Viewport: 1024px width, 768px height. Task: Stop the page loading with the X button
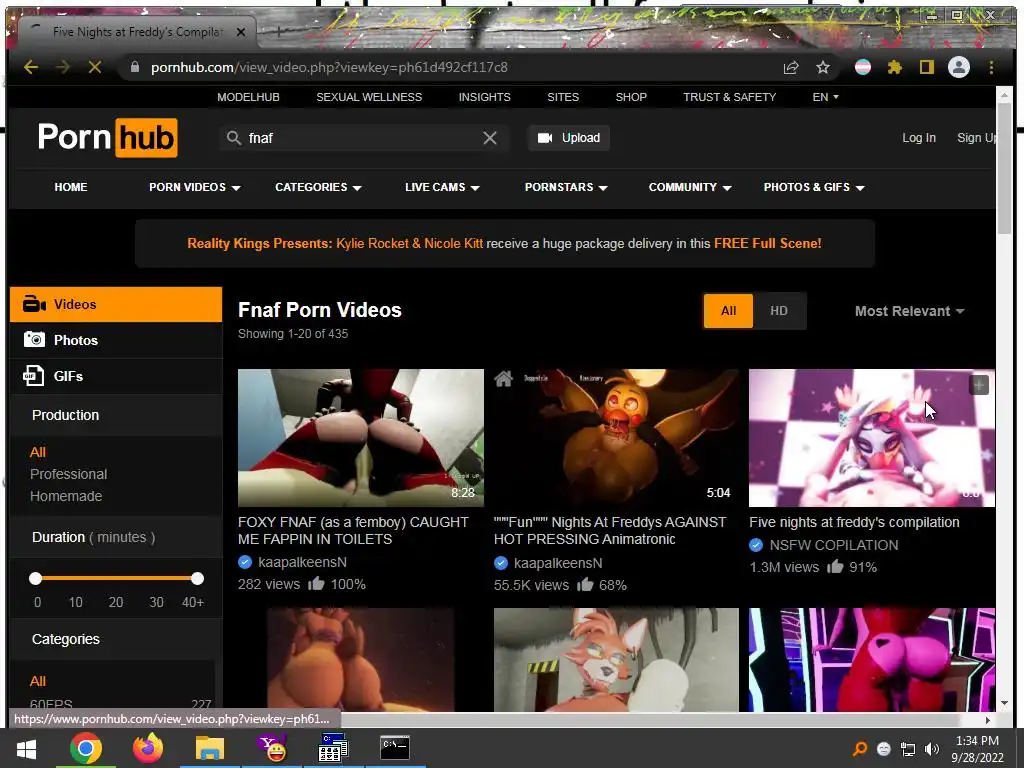(95, 67)
